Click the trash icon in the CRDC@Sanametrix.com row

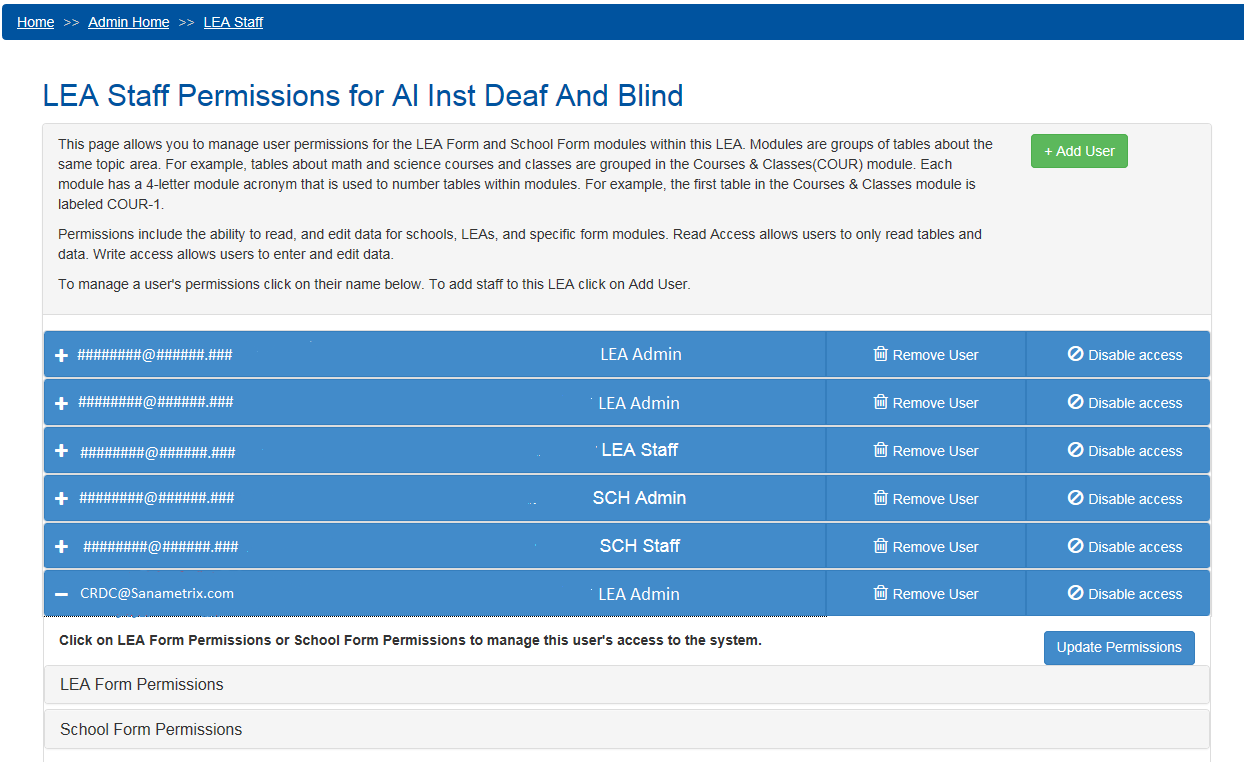[x=880, y=593]
